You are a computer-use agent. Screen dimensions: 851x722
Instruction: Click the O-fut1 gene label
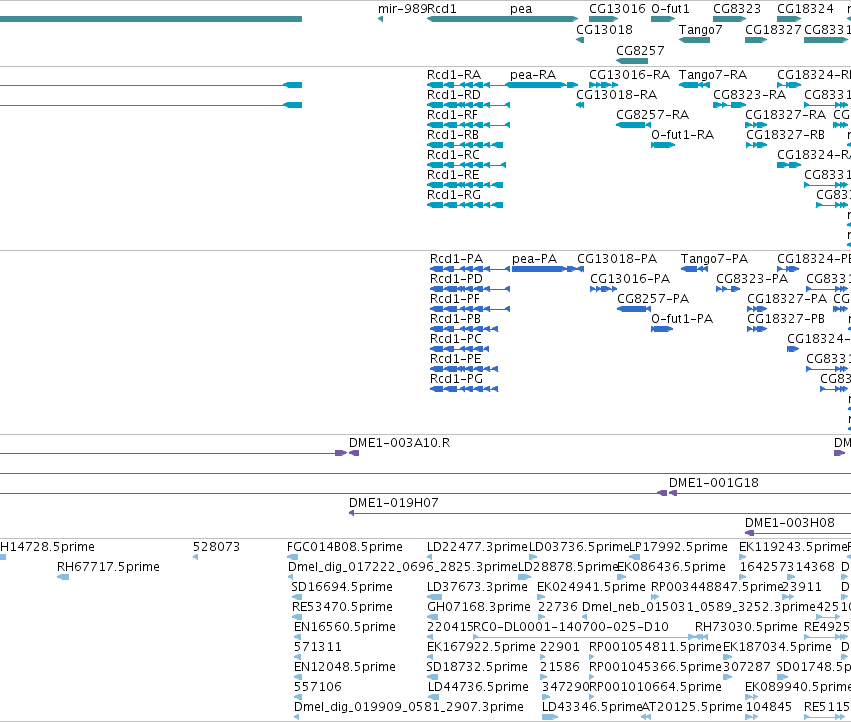coord(670,9)
